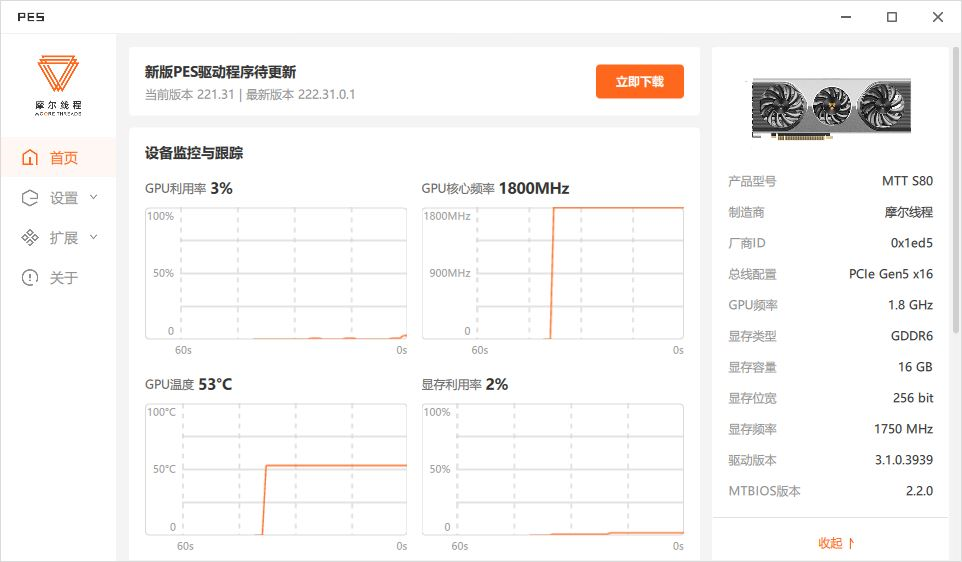Click the 制造商 value 摩尔线程
Viewport: 962px width, 562px height.
909,212
